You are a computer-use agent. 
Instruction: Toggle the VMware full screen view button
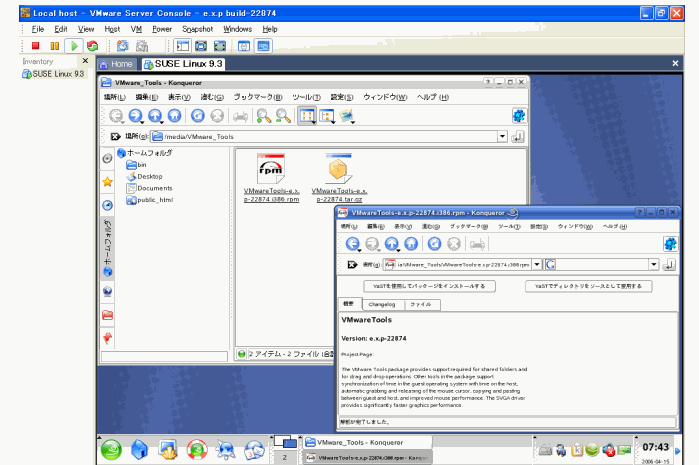click(203, 46)
